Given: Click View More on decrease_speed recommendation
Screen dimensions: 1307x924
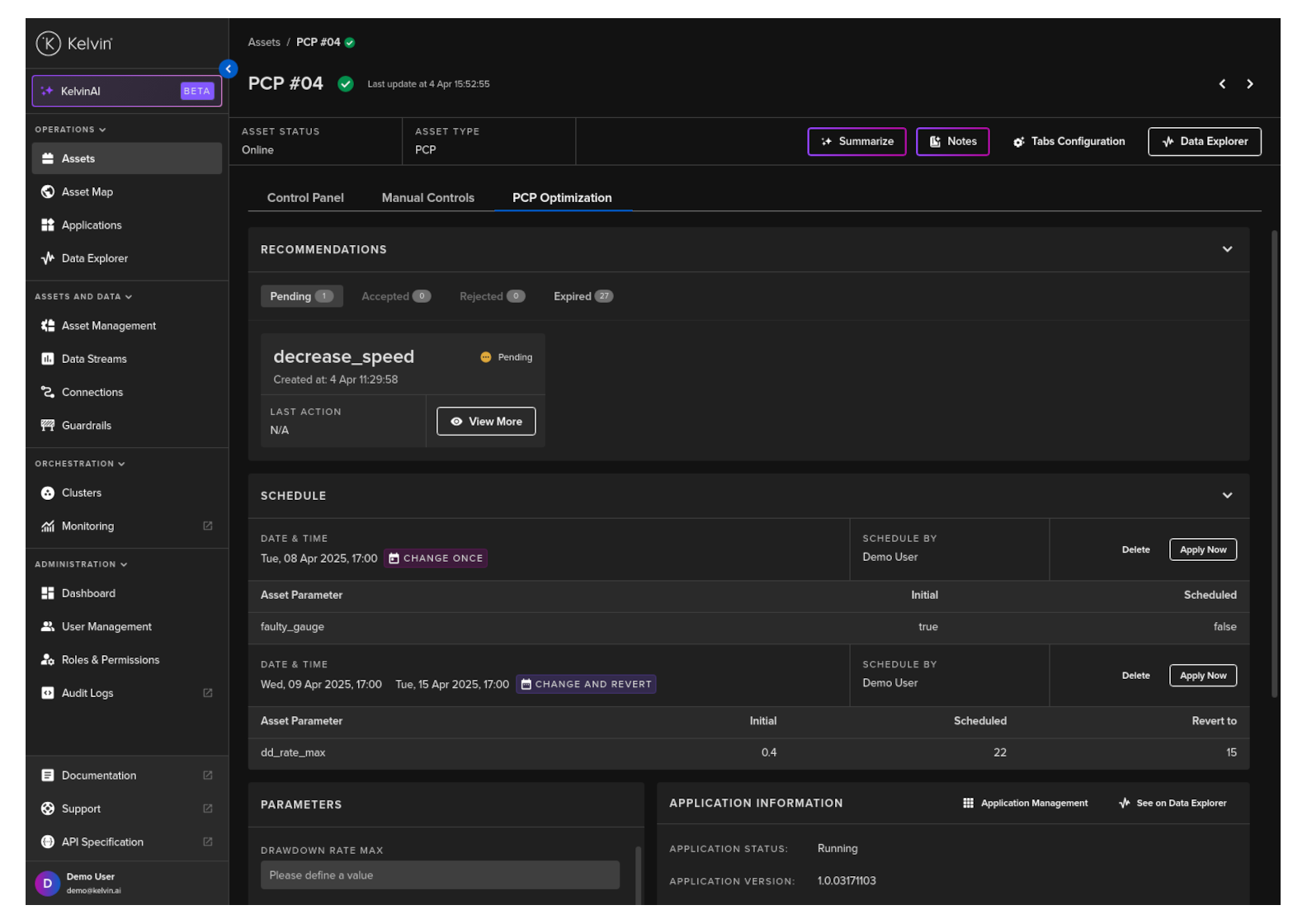Looking at the screenshot, I should pos(486,422).
